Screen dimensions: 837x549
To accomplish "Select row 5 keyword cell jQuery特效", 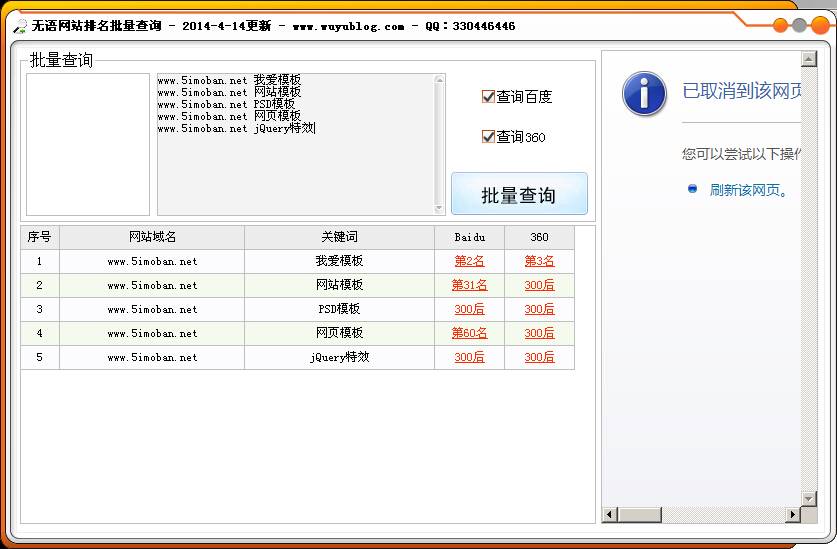I will (339, 357).
